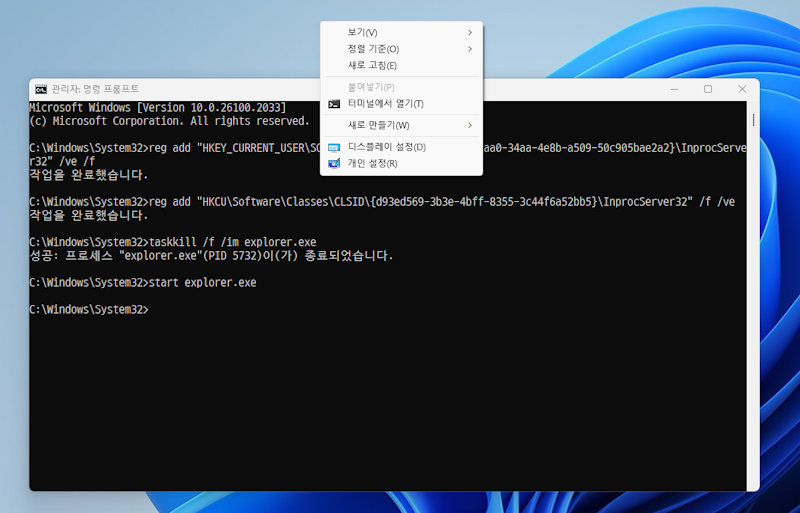Click the first '작업을 완료했습니다.' message

89,175
